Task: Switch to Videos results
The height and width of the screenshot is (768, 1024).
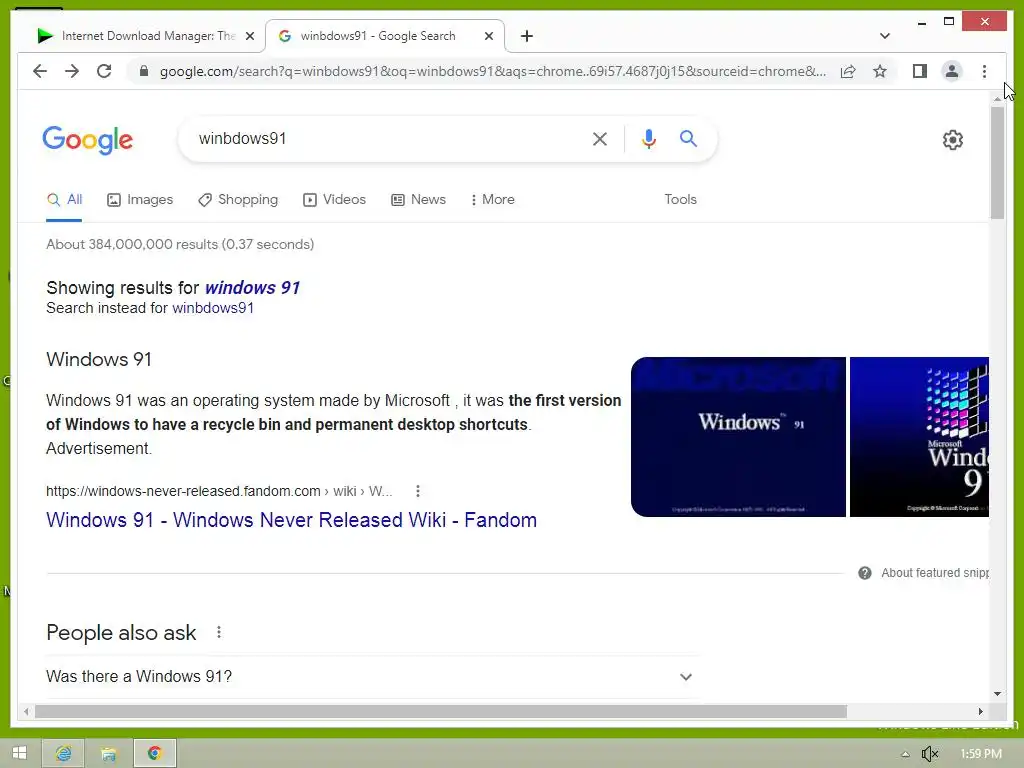Action: pyautogui.click(x=334, y=200)
